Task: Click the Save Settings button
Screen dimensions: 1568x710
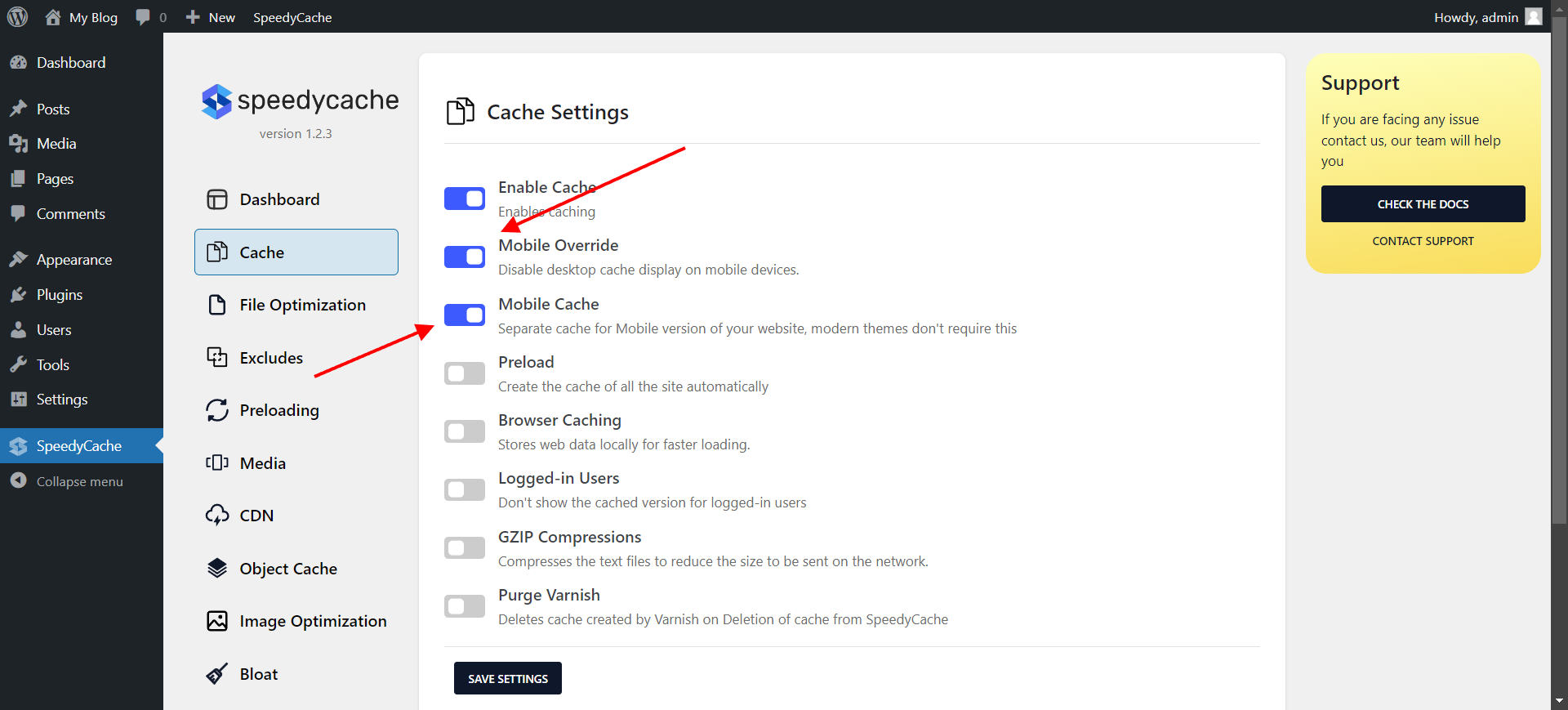Action: coord(508,678)
